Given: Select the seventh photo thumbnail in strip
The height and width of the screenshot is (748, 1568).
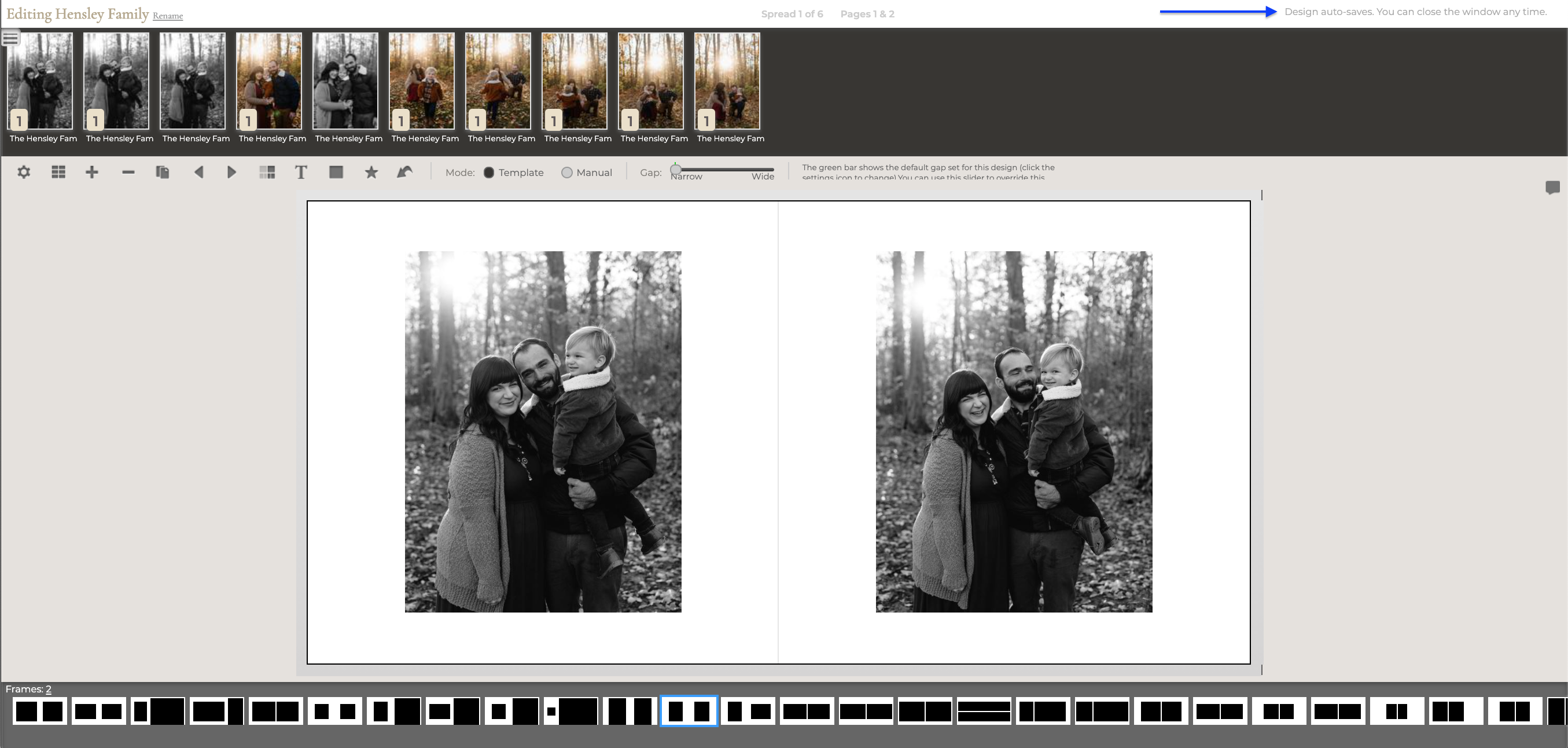Looking at the screenshot, I should pos(498,81).
